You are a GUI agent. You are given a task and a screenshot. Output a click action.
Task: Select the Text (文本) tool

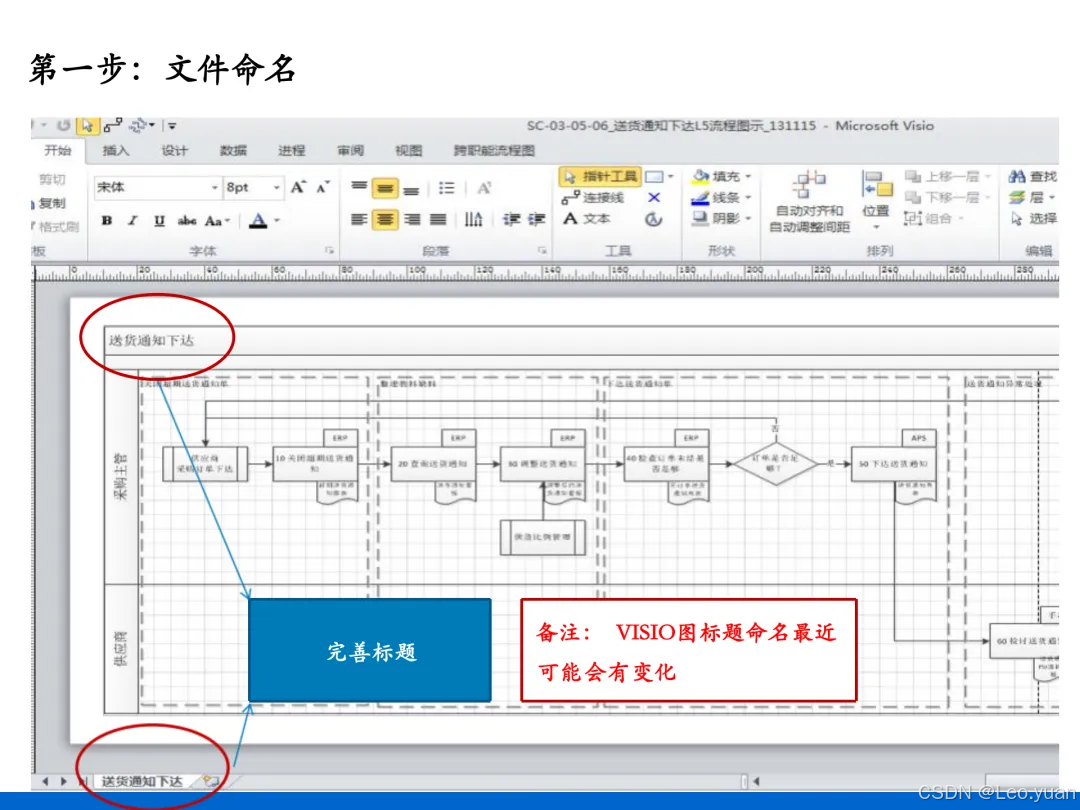tap(587, 219)
